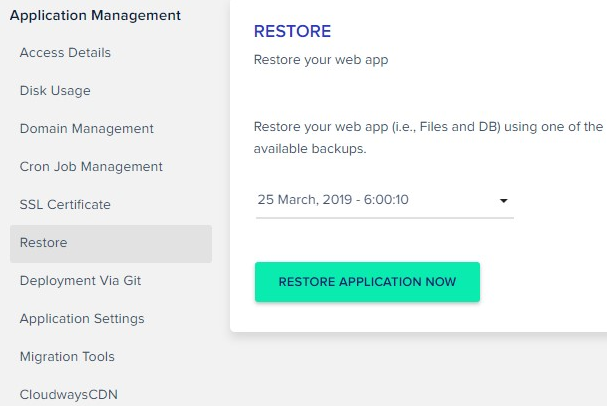Click the Application Management sidebar heading
611x408 pixels.
95,15
